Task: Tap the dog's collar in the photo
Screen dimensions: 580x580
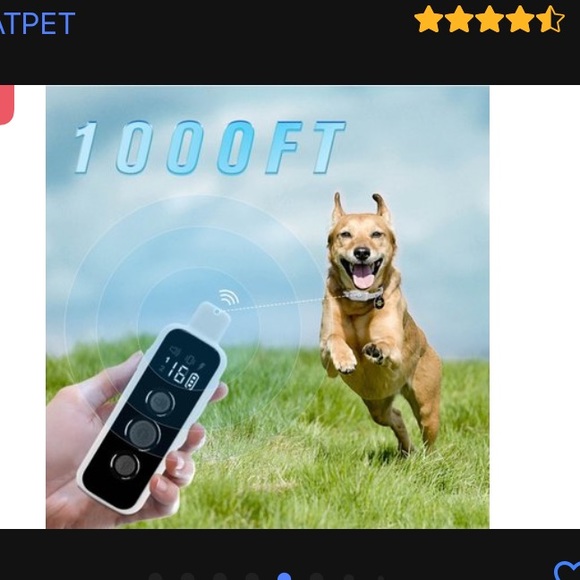Action: (x=364, y=296)
